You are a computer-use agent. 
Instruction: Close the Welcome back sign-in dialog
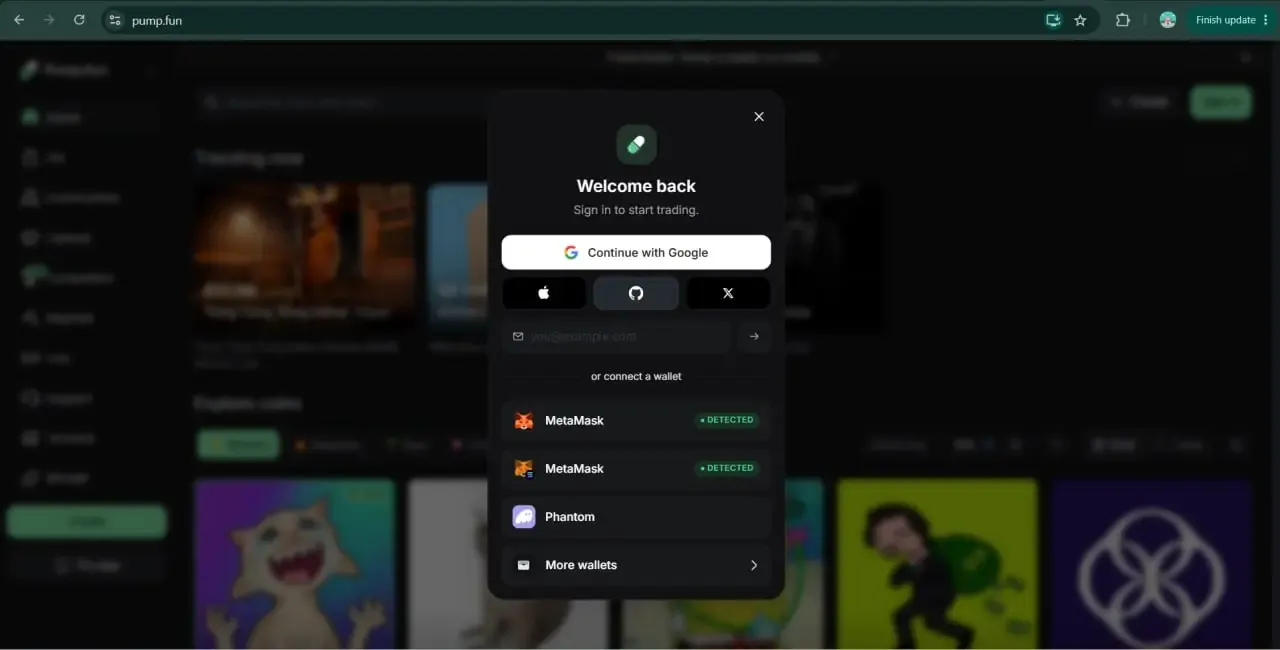(x=759, y=117)
